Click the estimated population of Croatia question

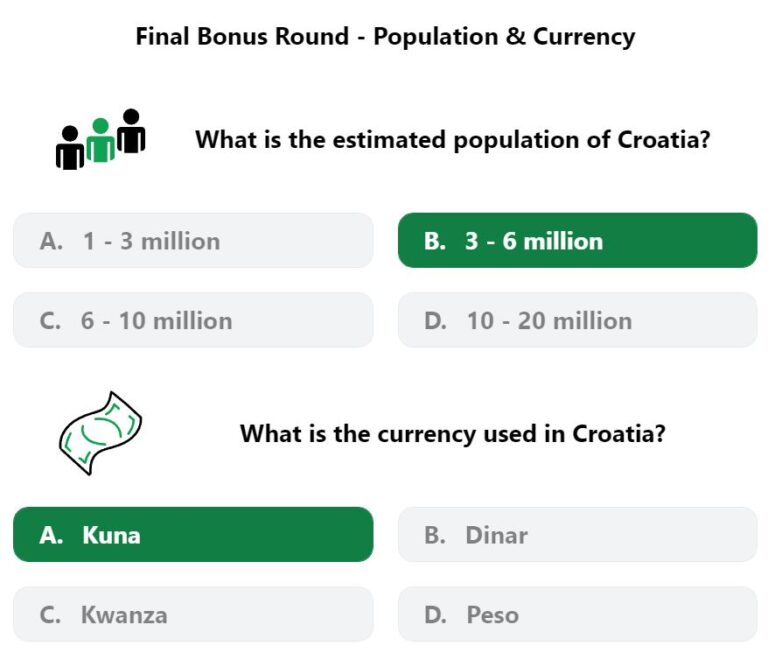453,140
